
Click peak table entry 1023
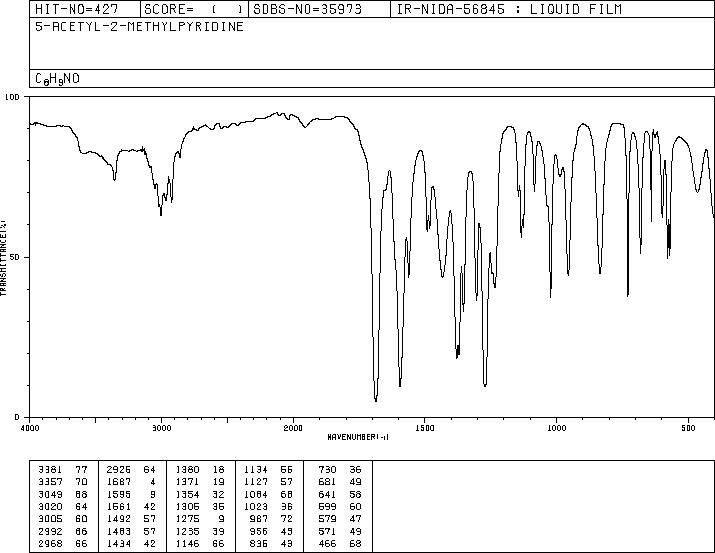[x=256, y=506]
